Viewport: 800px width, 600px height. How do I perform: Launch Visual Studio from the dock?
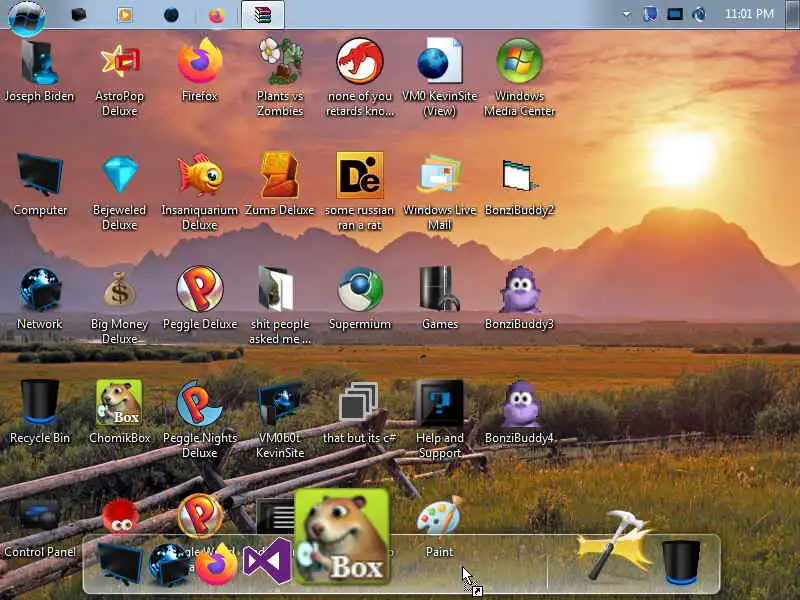pos(267,561)
